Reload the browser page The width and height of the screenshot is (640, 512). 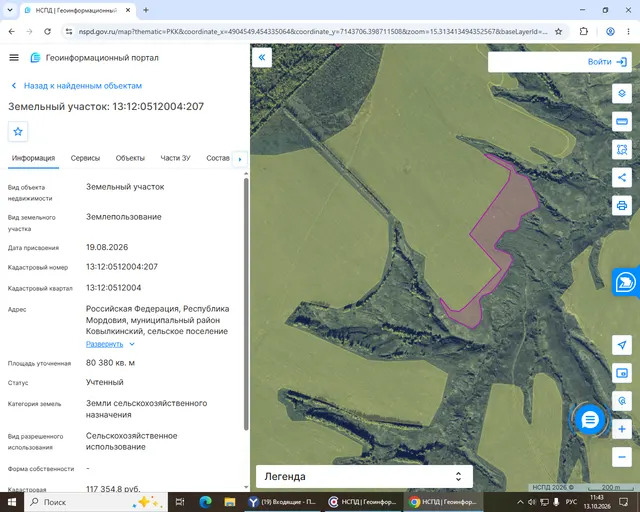[47, 31]
